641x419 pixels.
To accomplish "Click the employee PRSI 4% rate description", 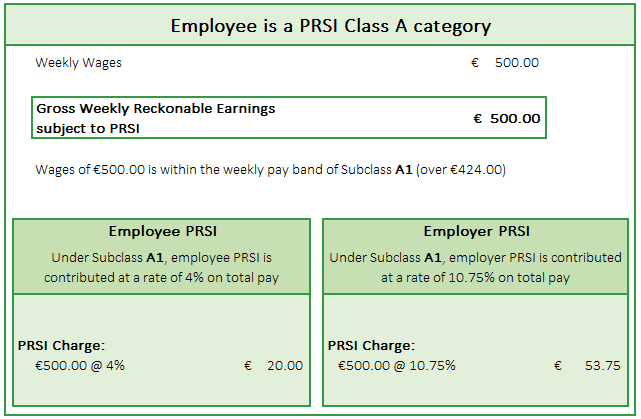I will pos(161,267).
